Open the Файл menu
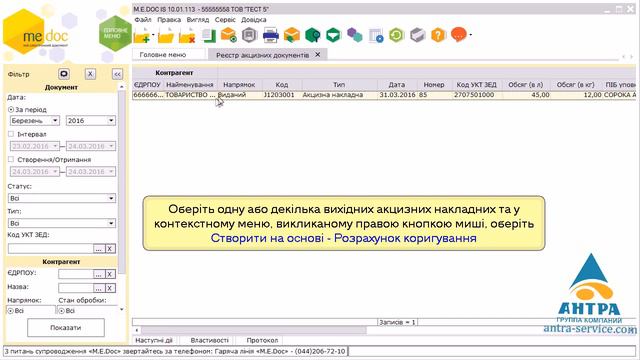This screenshot has height=360, width=640. (143, 20)
